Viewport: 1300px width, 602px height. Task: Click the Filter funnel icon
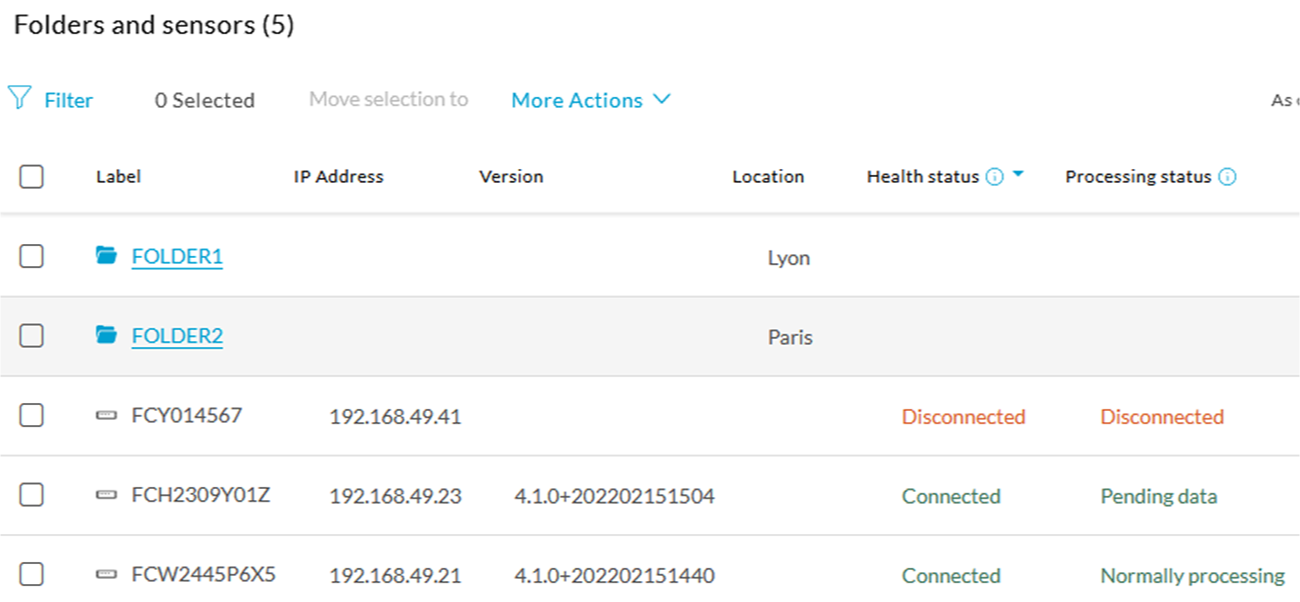coord(19,98)
